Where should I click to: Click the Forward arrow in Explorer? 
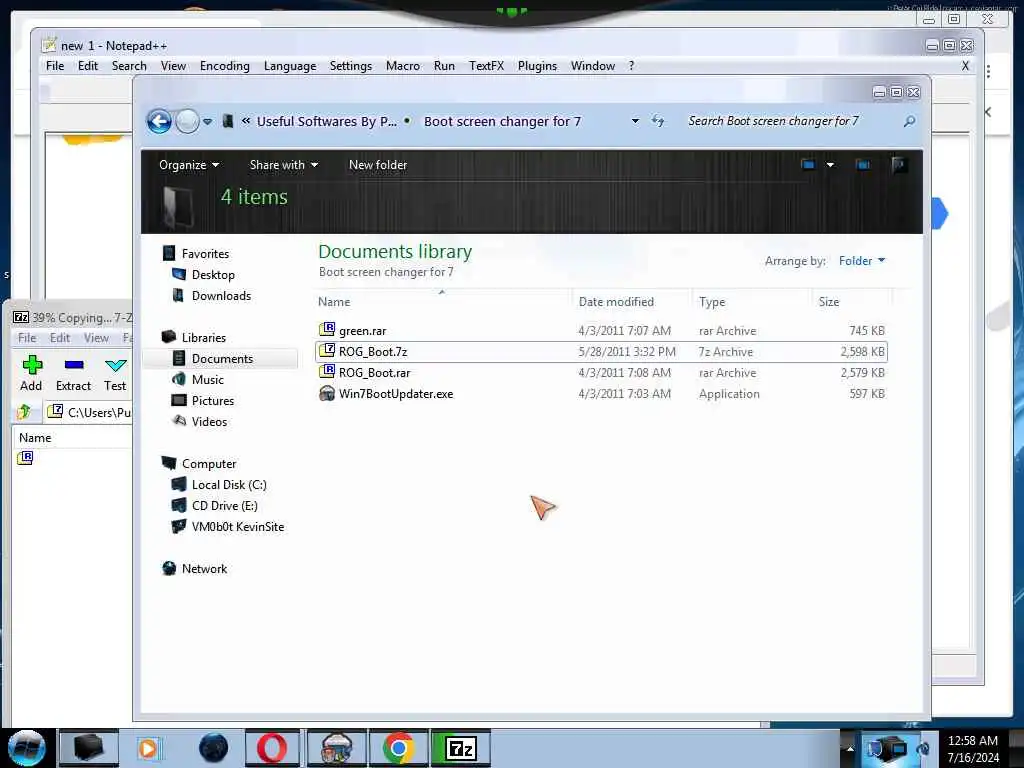pyautogui.click(x=187, y=121)
